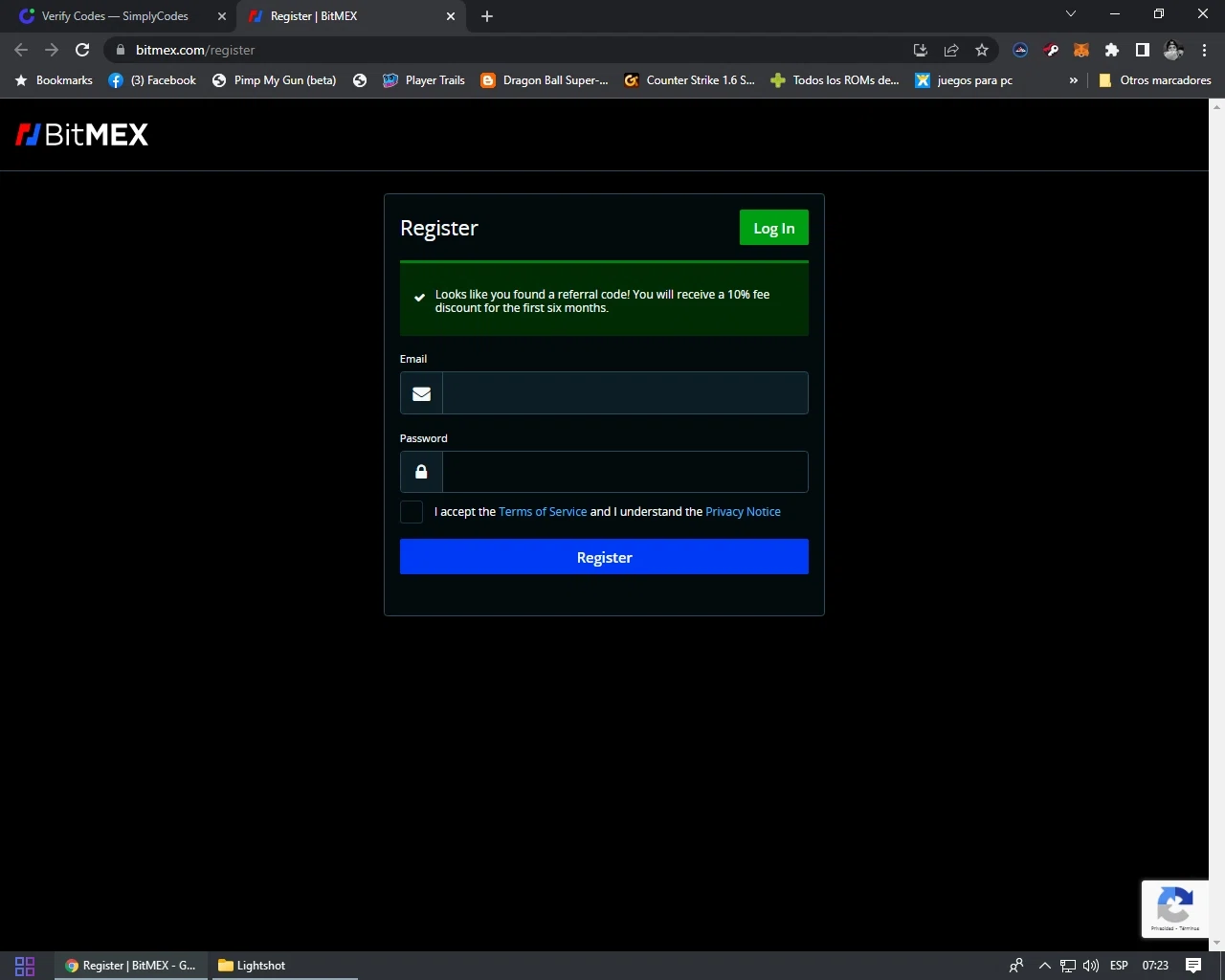
Task: Click the People icon in system tray
Action: (1016, 966)
